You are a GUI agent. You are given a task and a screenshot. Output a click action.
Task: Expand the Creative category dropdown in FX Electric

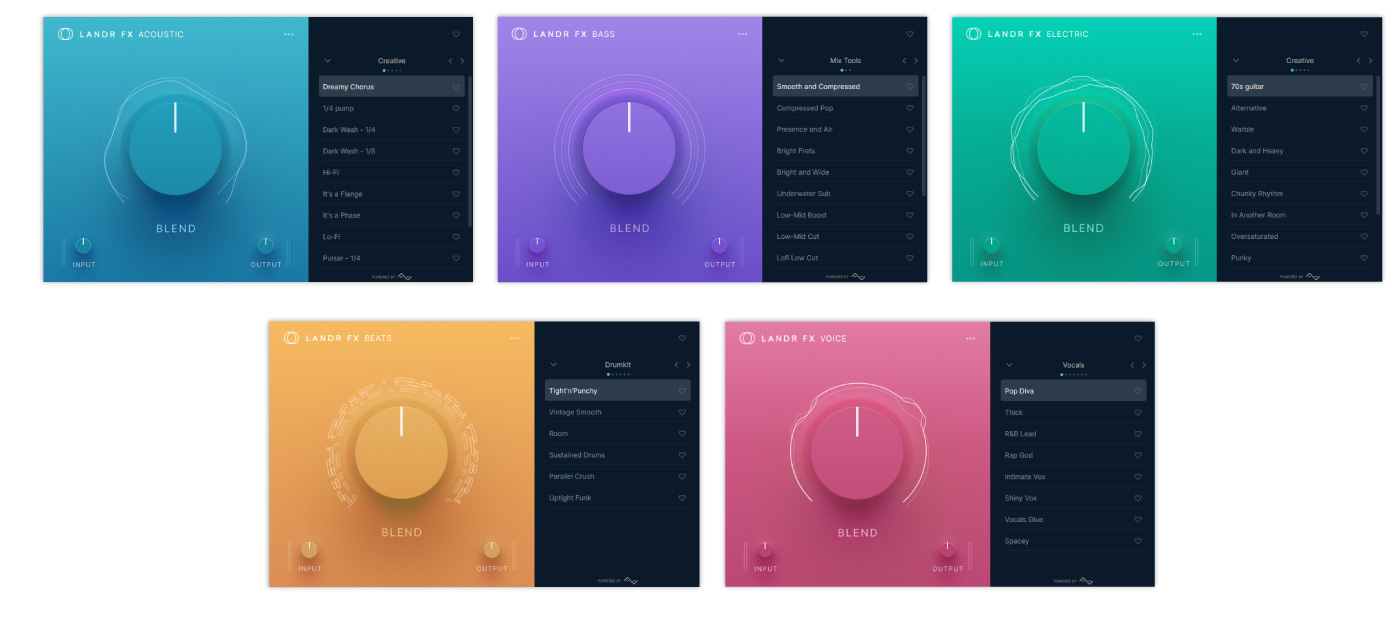1235,61
